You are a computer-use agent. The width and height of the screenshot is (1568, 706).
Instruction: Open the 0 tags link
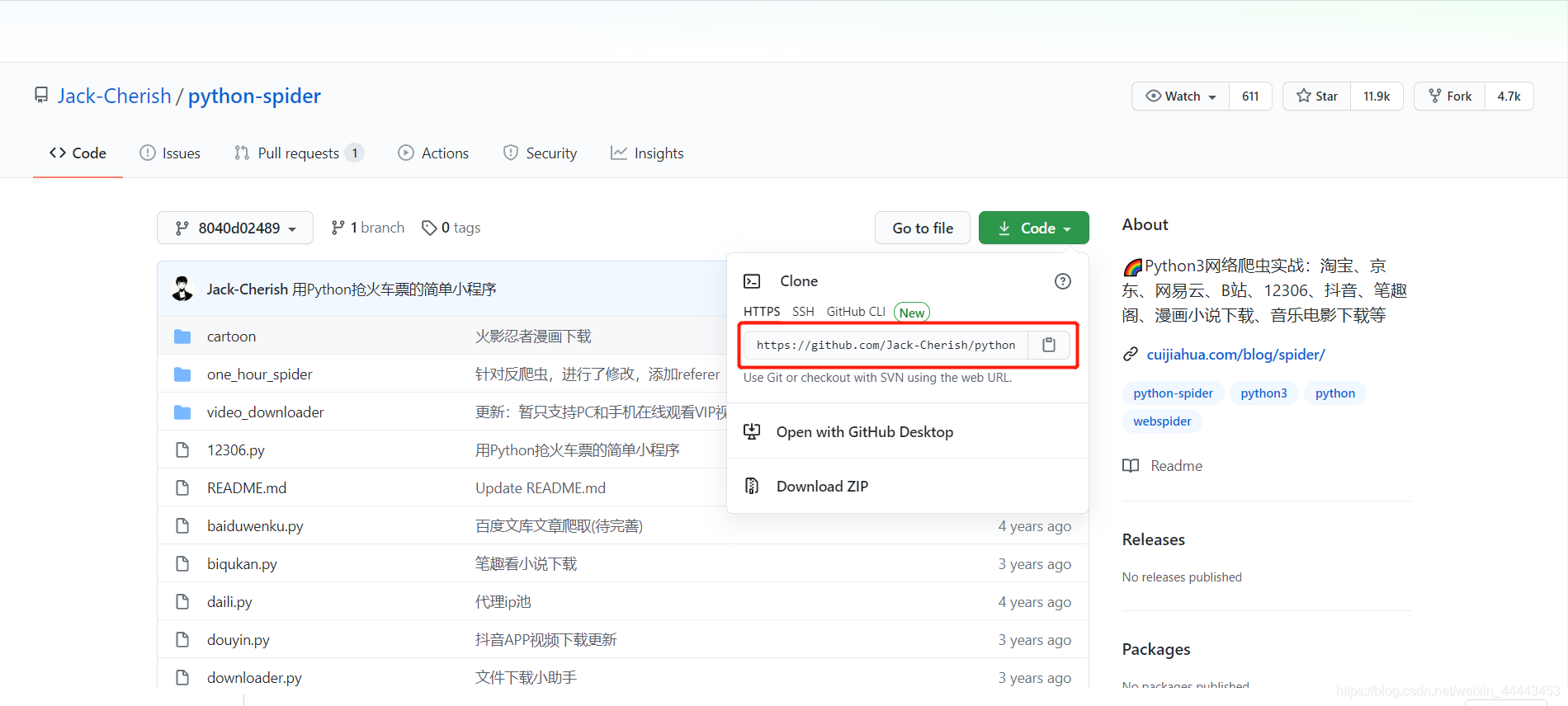click(451, 228)
